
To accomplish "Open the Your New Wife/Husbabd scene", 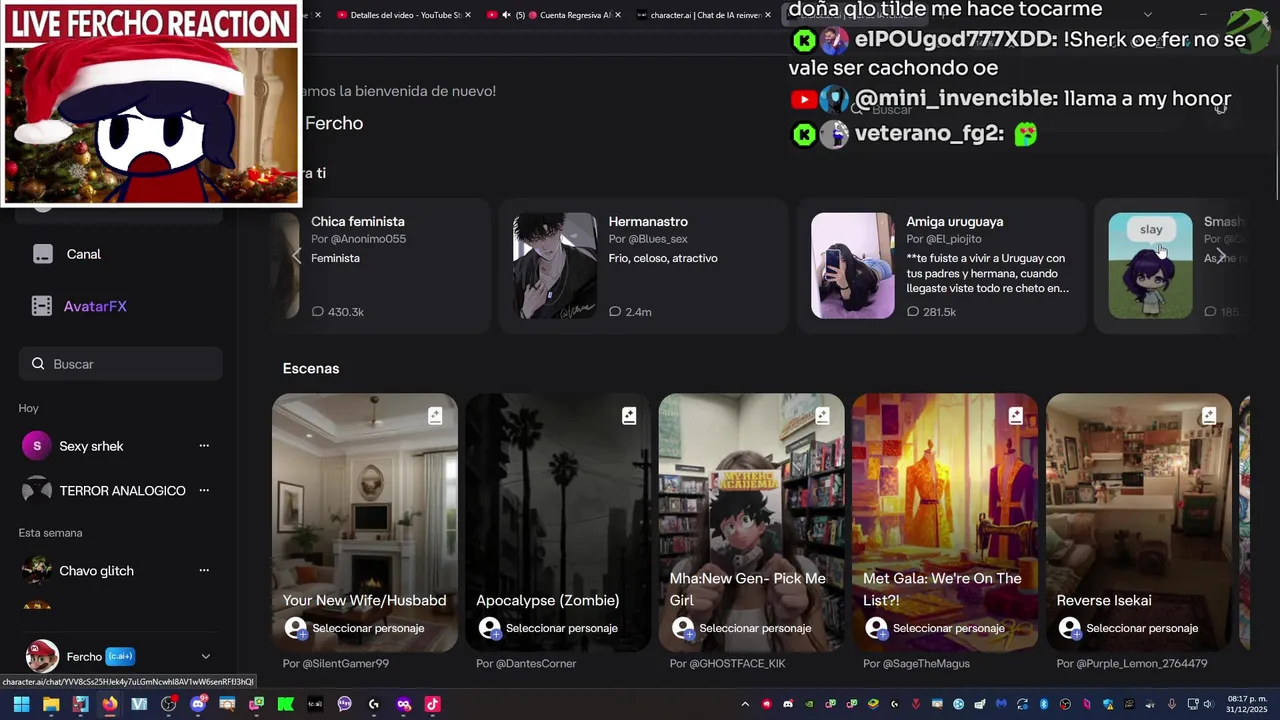I will pos(365,523).
